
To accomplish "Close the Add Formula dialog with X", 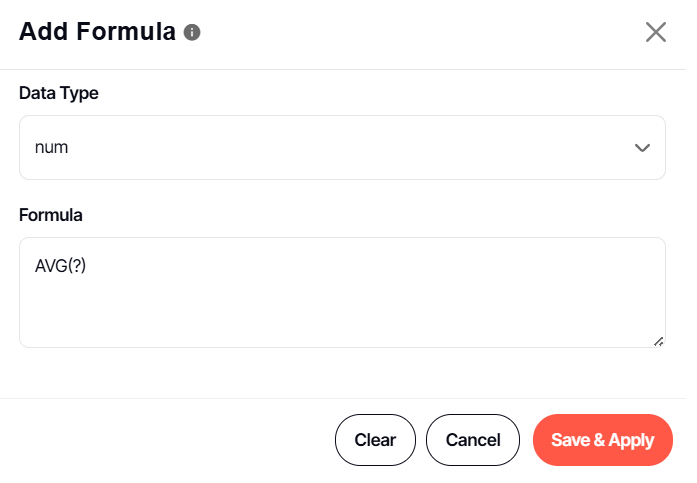I will 656,32.
